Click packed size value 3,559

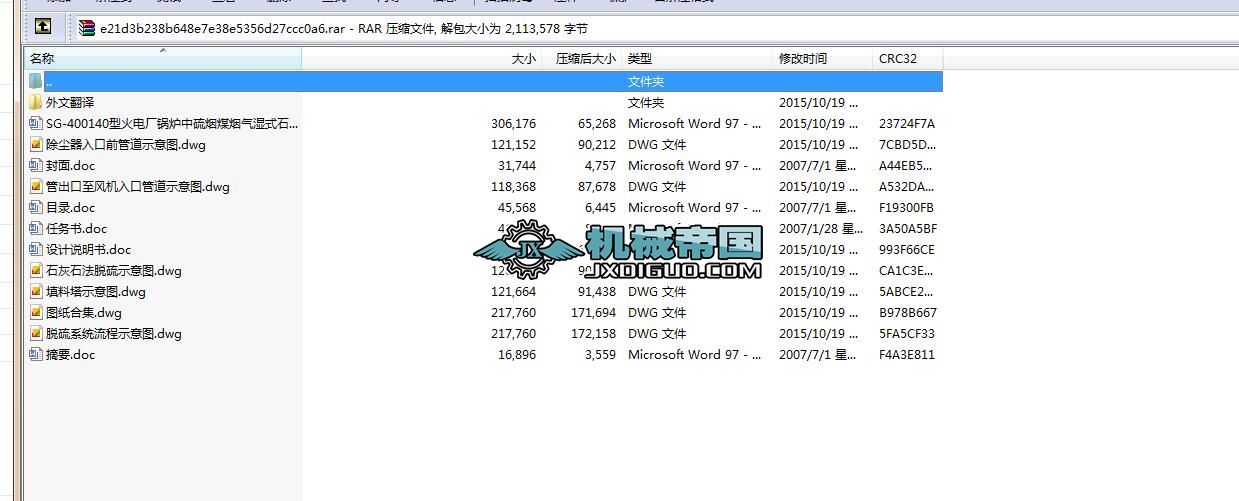(601, 354)
